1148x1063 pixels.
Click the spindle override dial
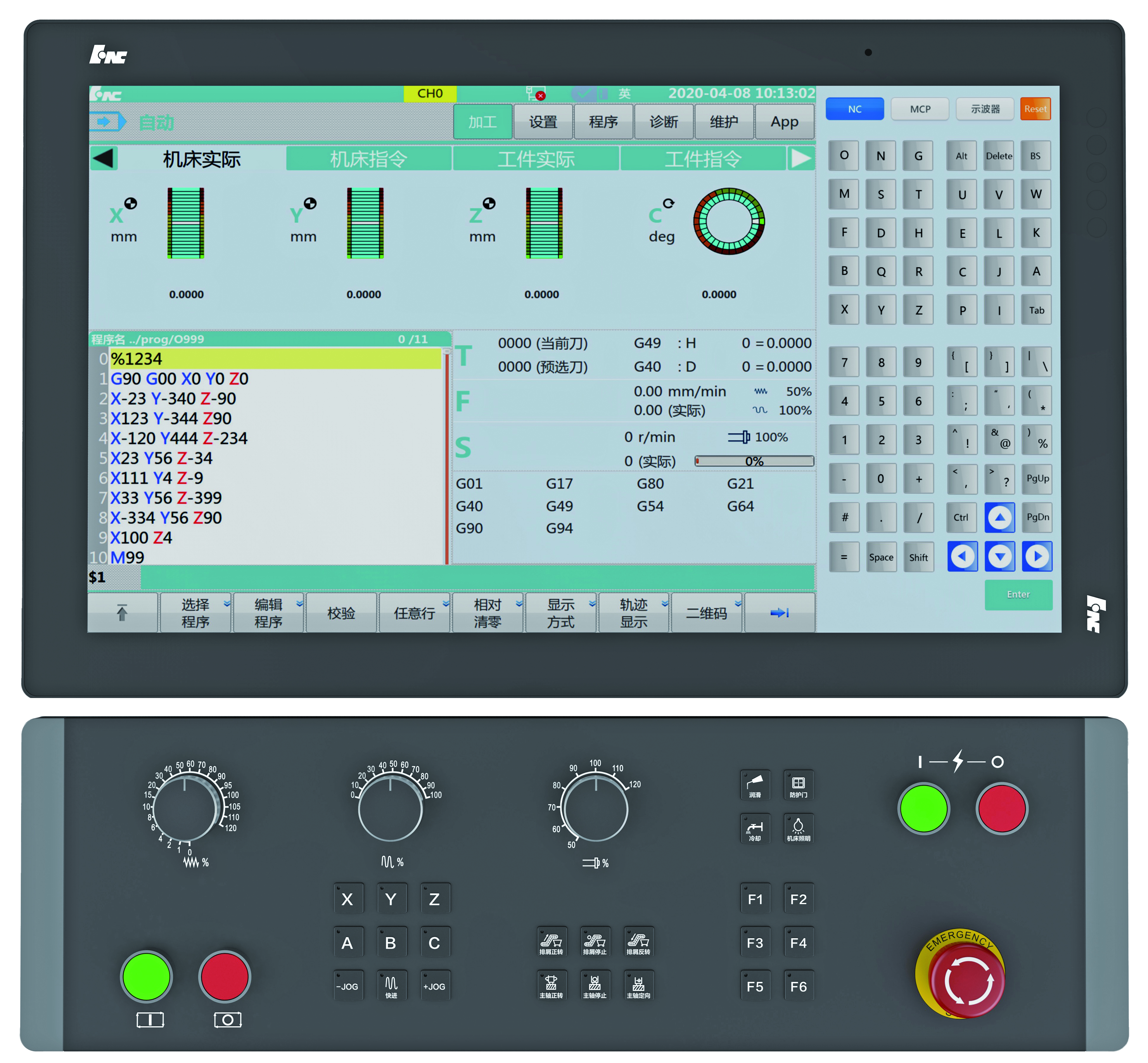click(596, 809)
